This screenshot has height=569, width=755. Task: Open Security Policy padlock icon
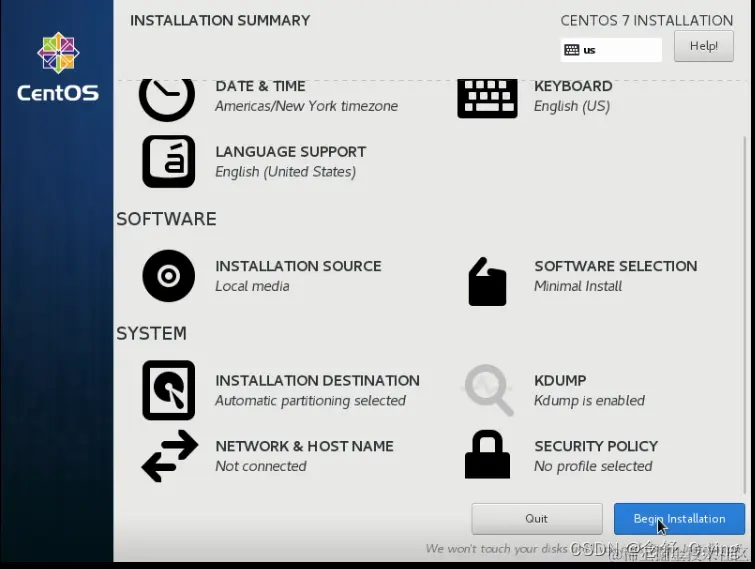coord(487,454)
